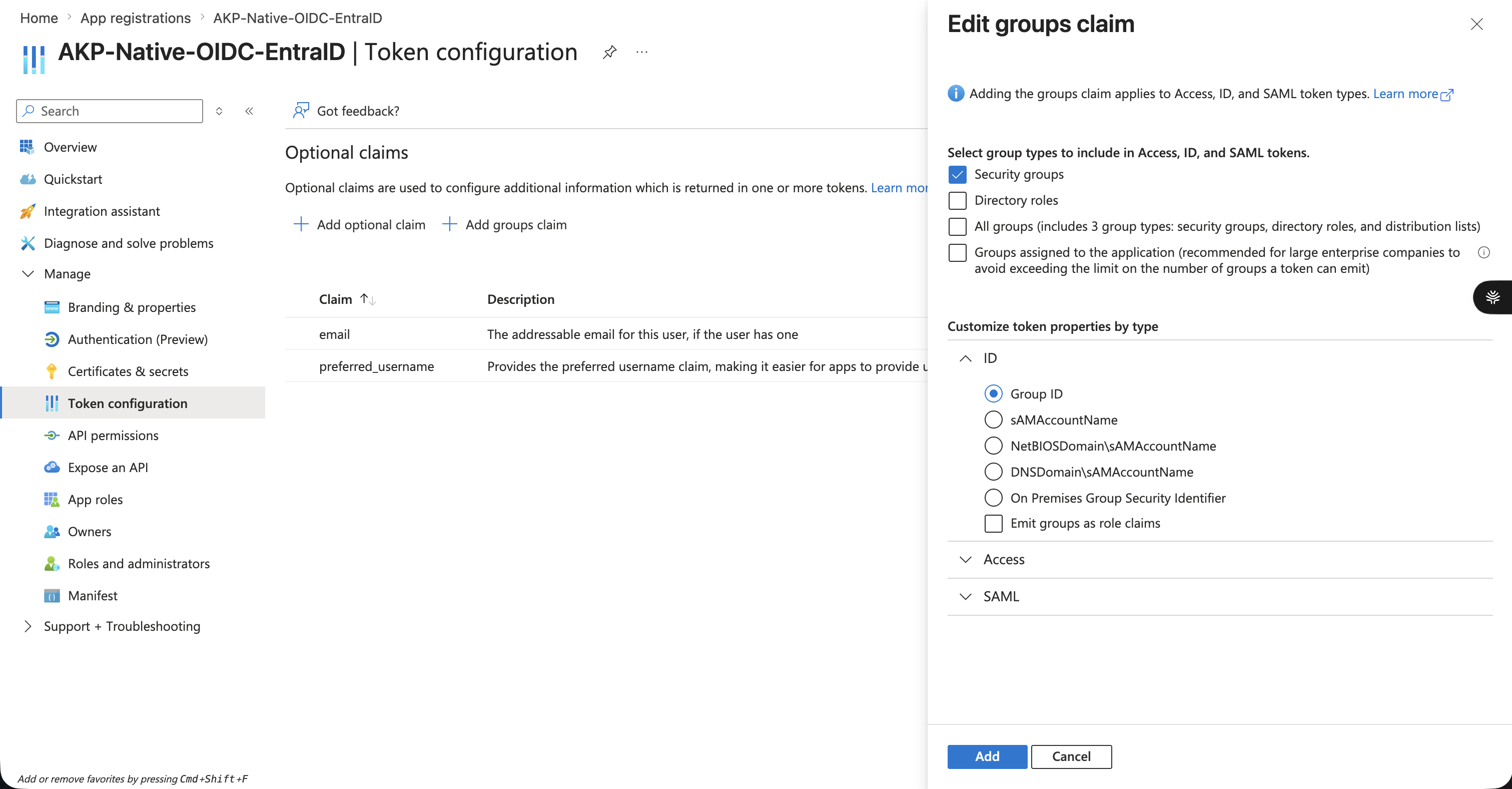
Task: Check the All groups checkbox
Action: [x=957, y=226]
